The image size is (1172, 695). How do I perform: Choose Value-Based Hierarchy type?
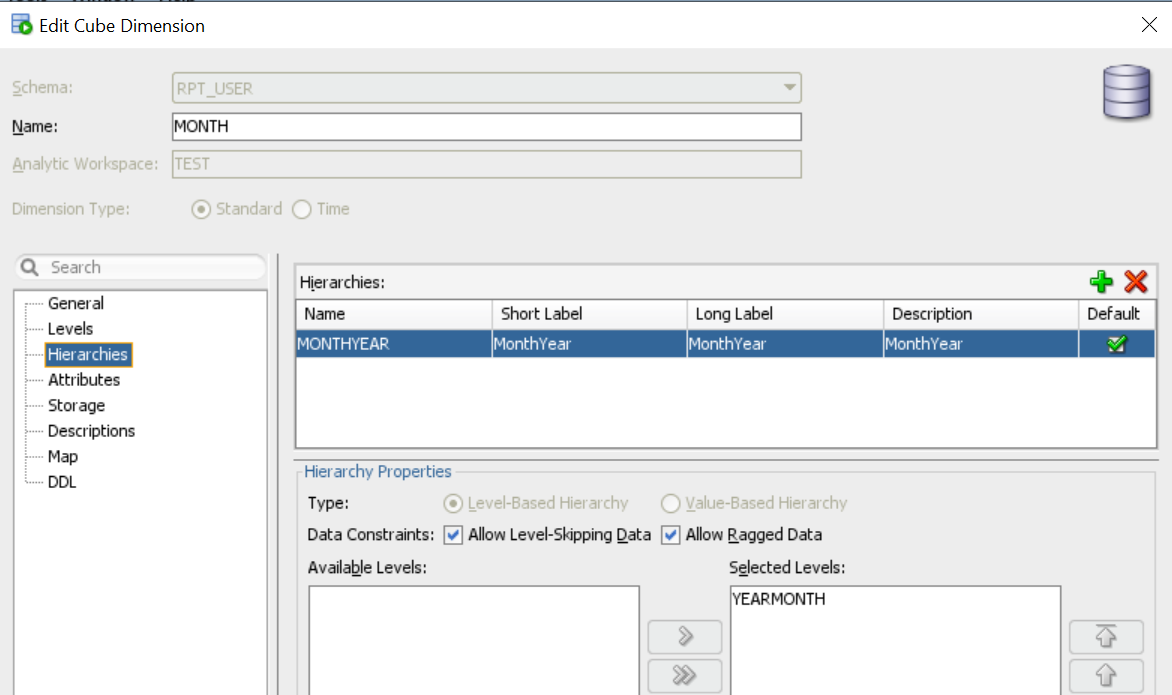pyautogui.click(x=670, y=504)
